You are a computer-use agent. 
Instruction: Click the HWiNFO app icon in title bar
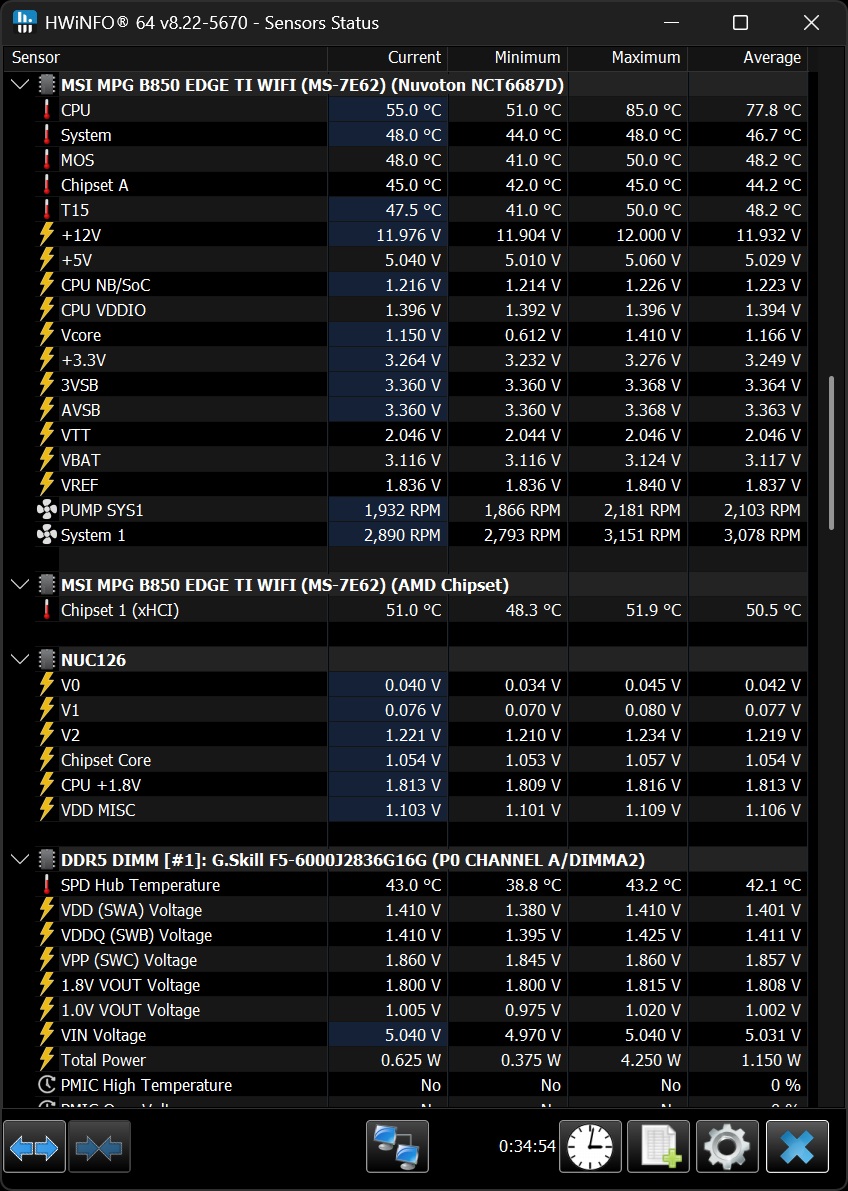coord(25,22)
